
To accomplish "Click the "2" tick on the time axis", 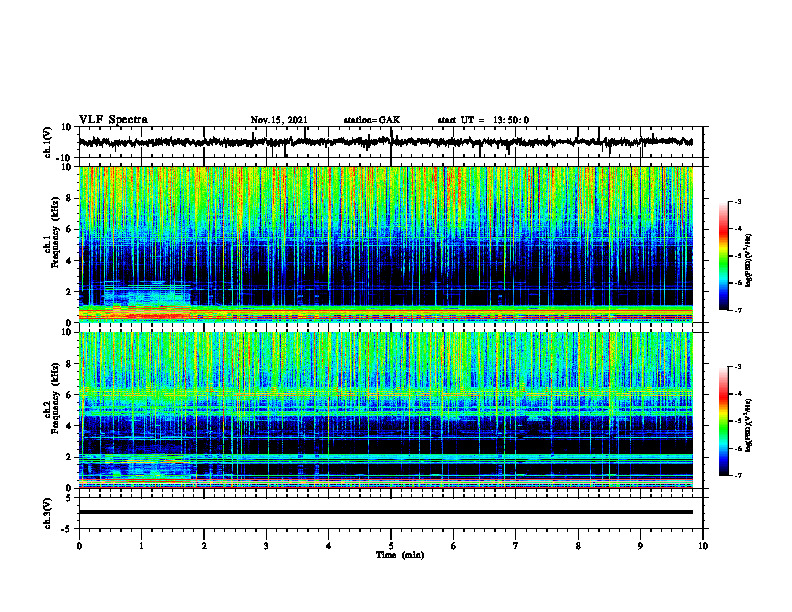I will coord(204,546).
